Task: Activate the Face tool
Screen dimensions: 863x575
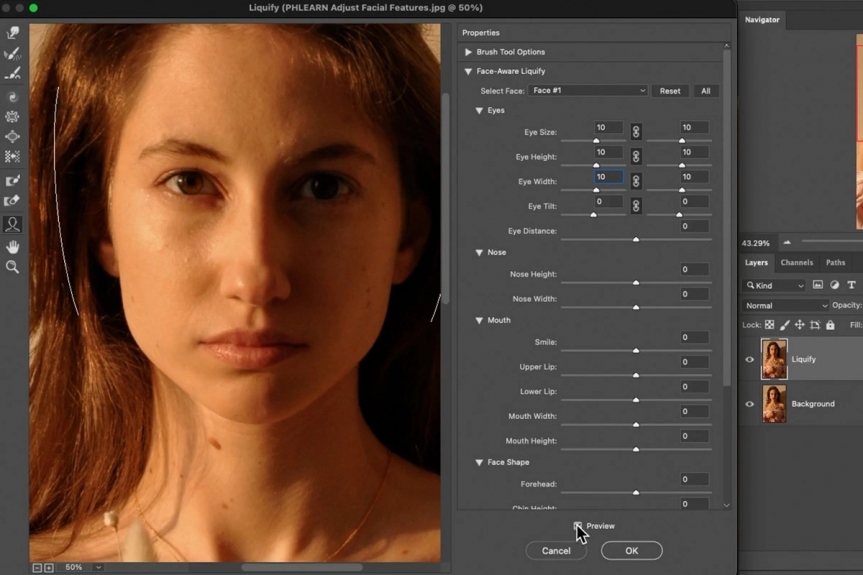Action: point(13,224)
